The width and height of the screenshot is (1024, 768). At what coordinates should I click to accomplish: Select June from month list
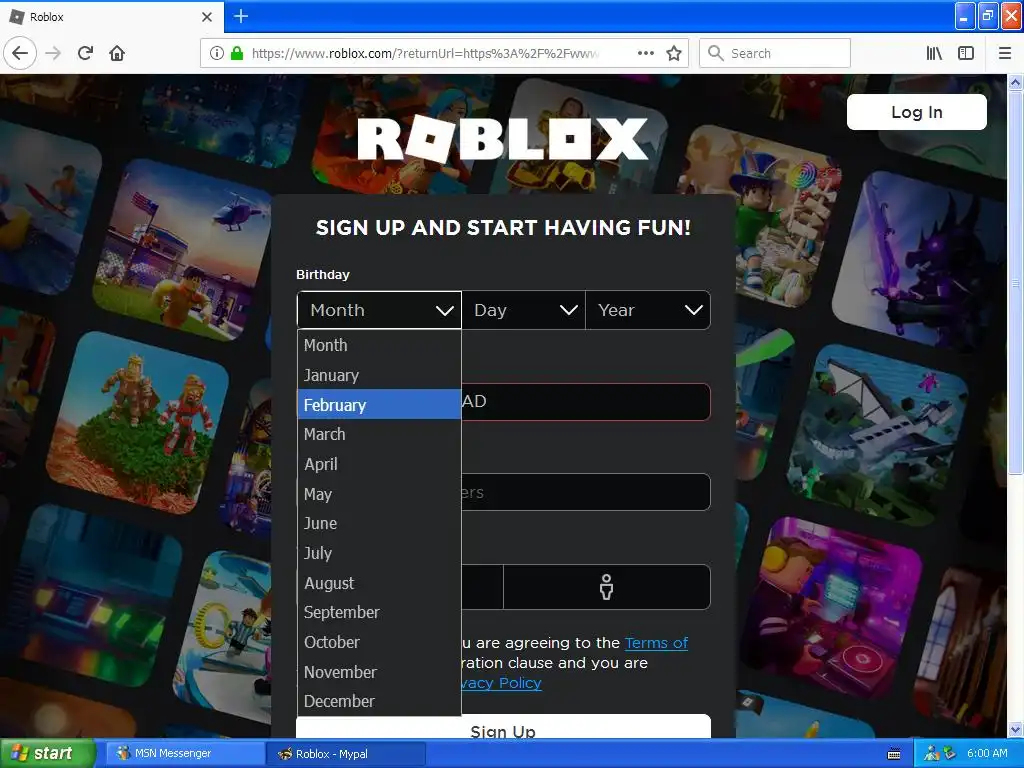379,523
